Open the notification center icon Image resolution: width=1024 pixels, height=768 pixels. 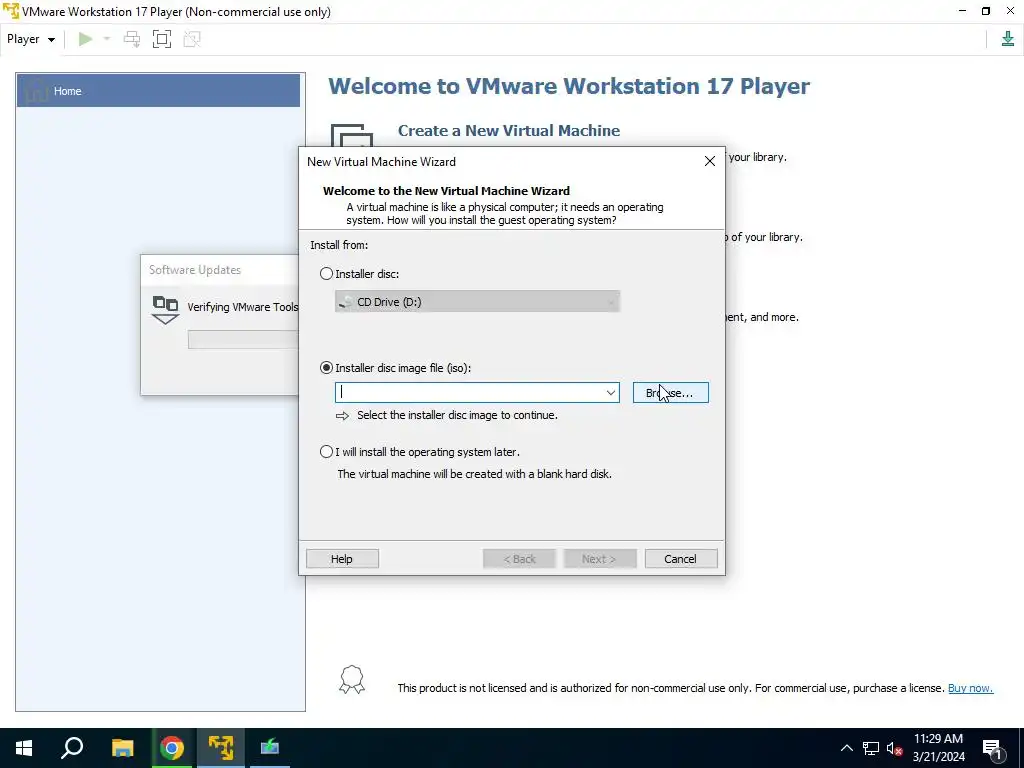[x=993, y=748]
